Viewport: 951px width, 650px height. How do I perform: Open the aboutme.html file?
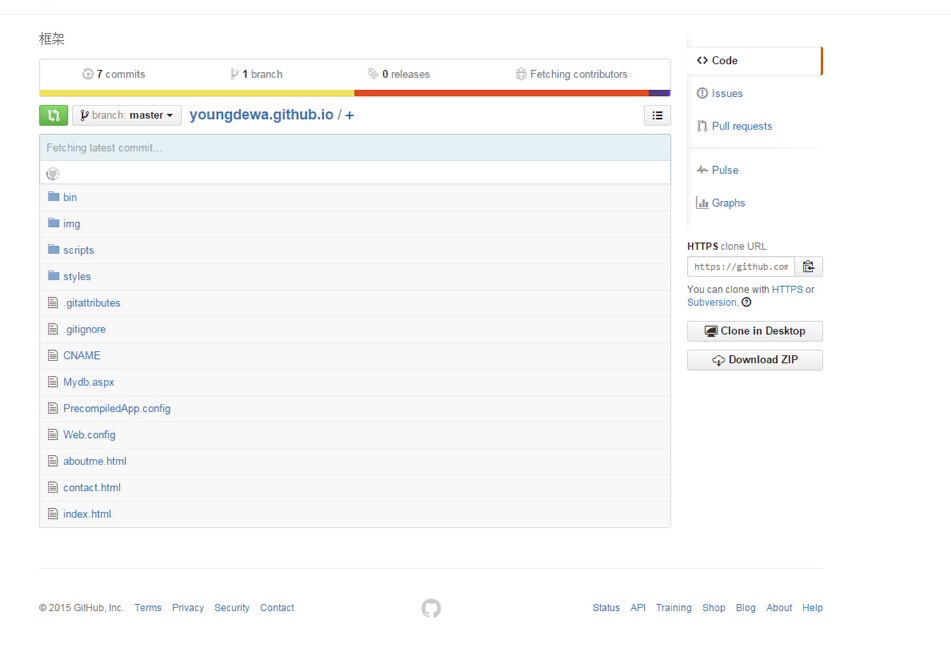[95, 461]
